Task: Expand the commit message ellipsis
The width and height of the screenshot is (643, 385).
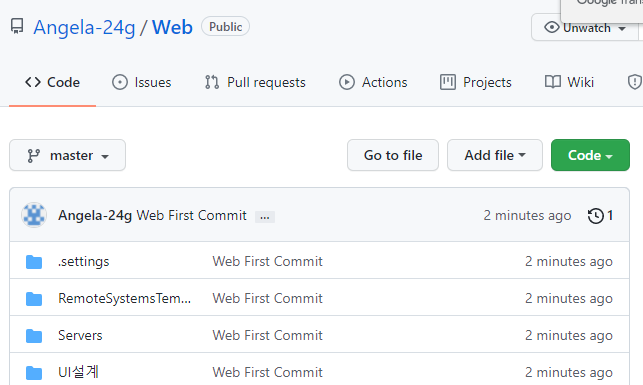Action: click(x=265, y=216)
